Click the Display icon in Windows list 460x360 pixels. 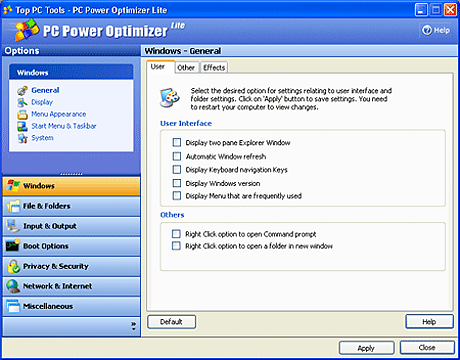click(x=22, y=102)
